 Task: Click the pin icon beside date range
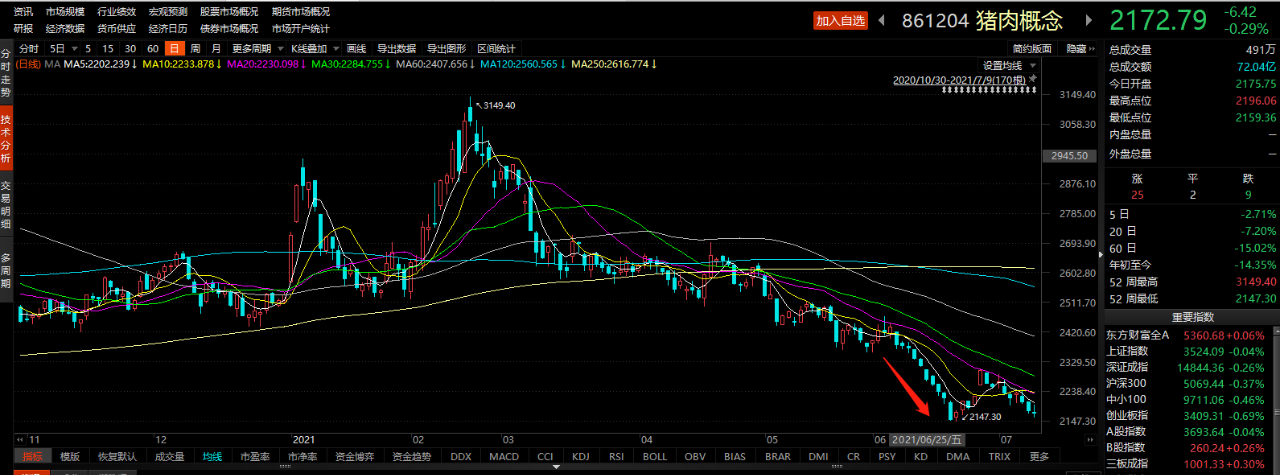coord(1033,78)
